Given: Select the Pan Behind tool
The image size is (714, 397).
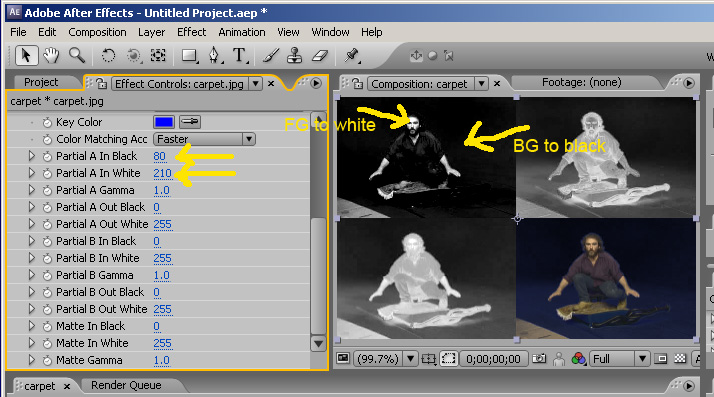Looking at the screenshot, I should pyautogui.click(x=158, y=56).
